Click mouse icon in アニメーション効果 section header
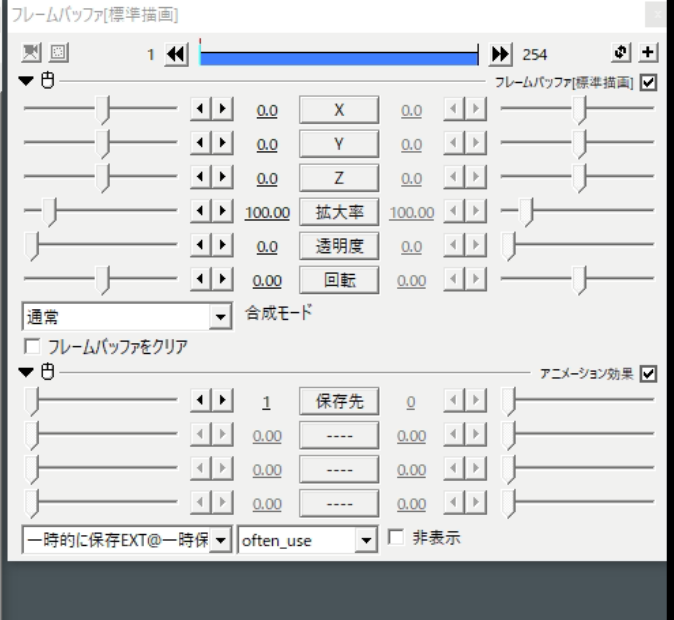Image resolution: width=674 pixels, height=620 pixels. pos(47,372)
